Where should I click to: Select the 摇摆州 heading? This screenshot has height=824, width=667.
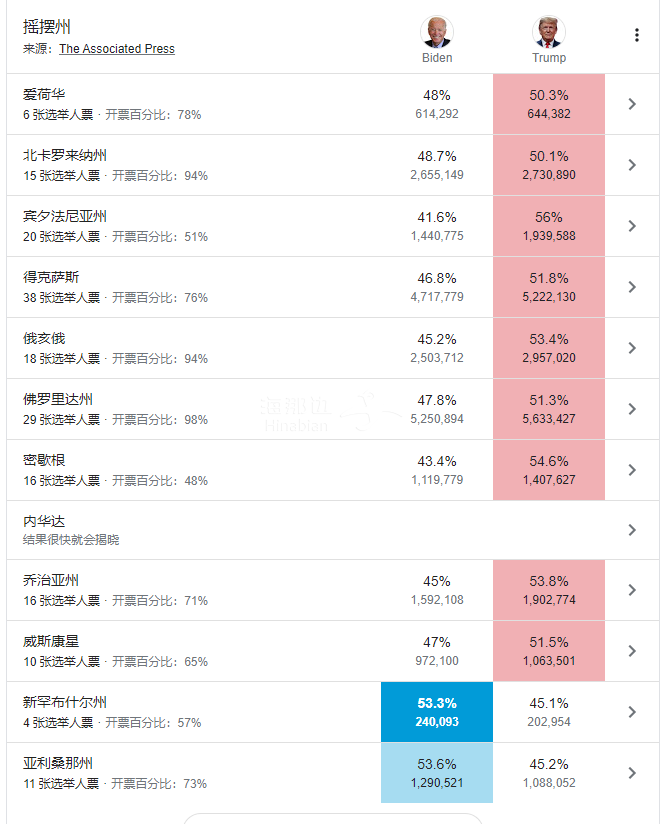coord(47,27)
